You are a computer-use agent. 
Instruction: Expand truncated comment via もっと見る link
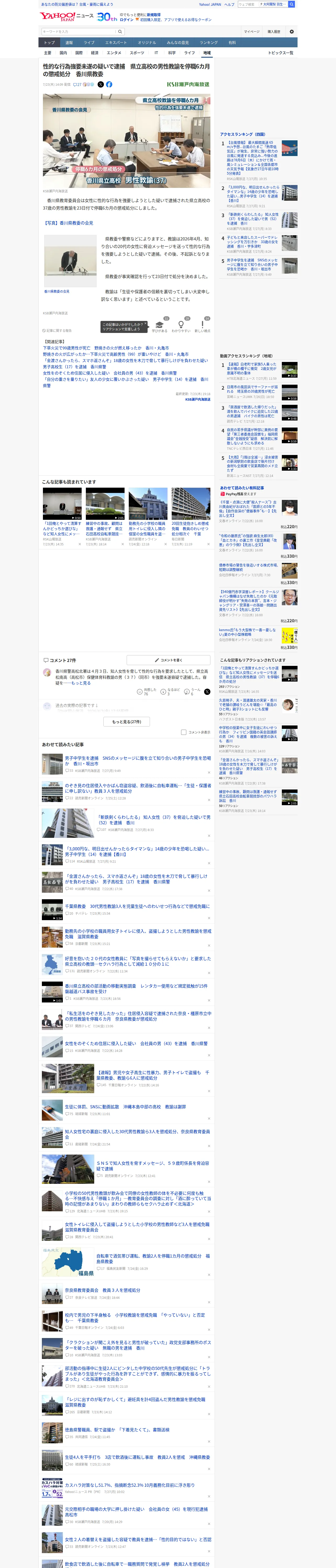pos(81,683)
